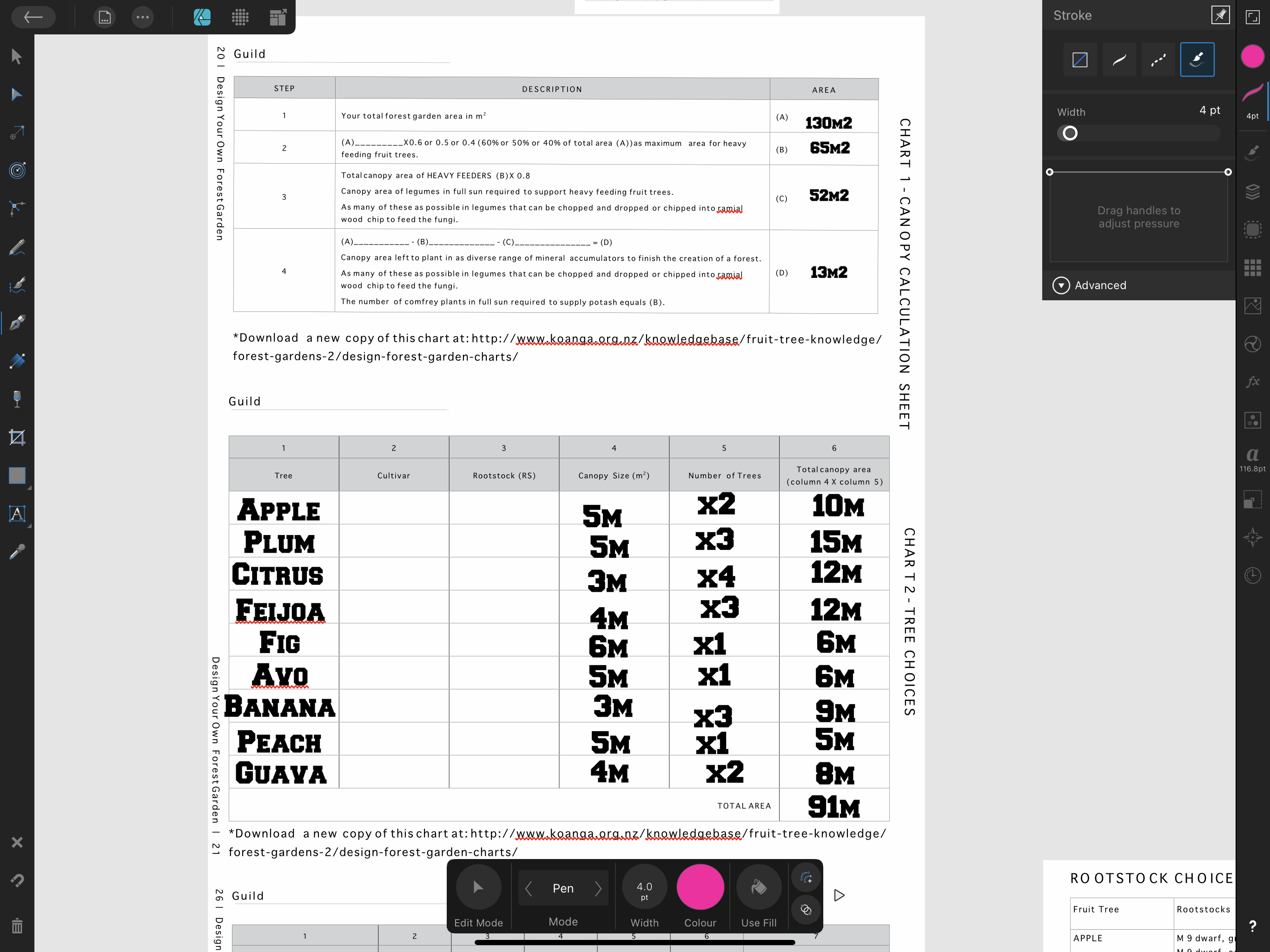This screenshot has width=1270, height=952.
Task: Expand the Advanced stroke options
Action: click(1061, 285)
